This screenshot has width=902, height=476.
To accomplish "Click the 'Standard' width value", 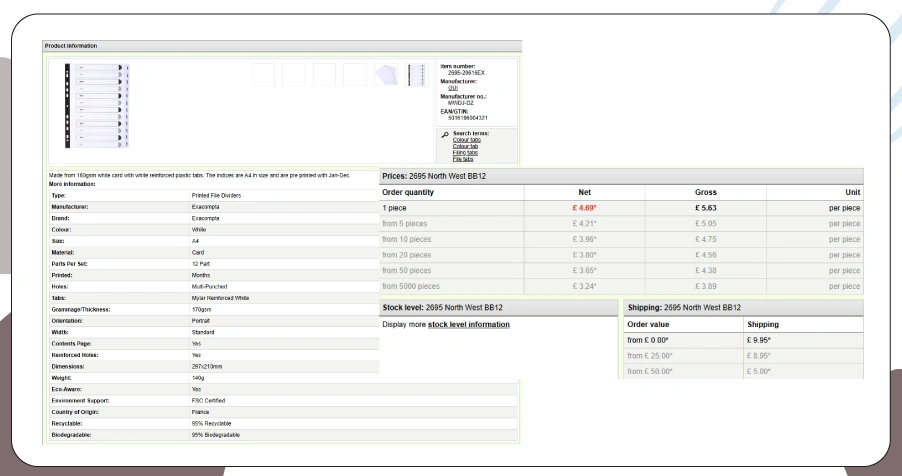I will click(x=203, y=333).
